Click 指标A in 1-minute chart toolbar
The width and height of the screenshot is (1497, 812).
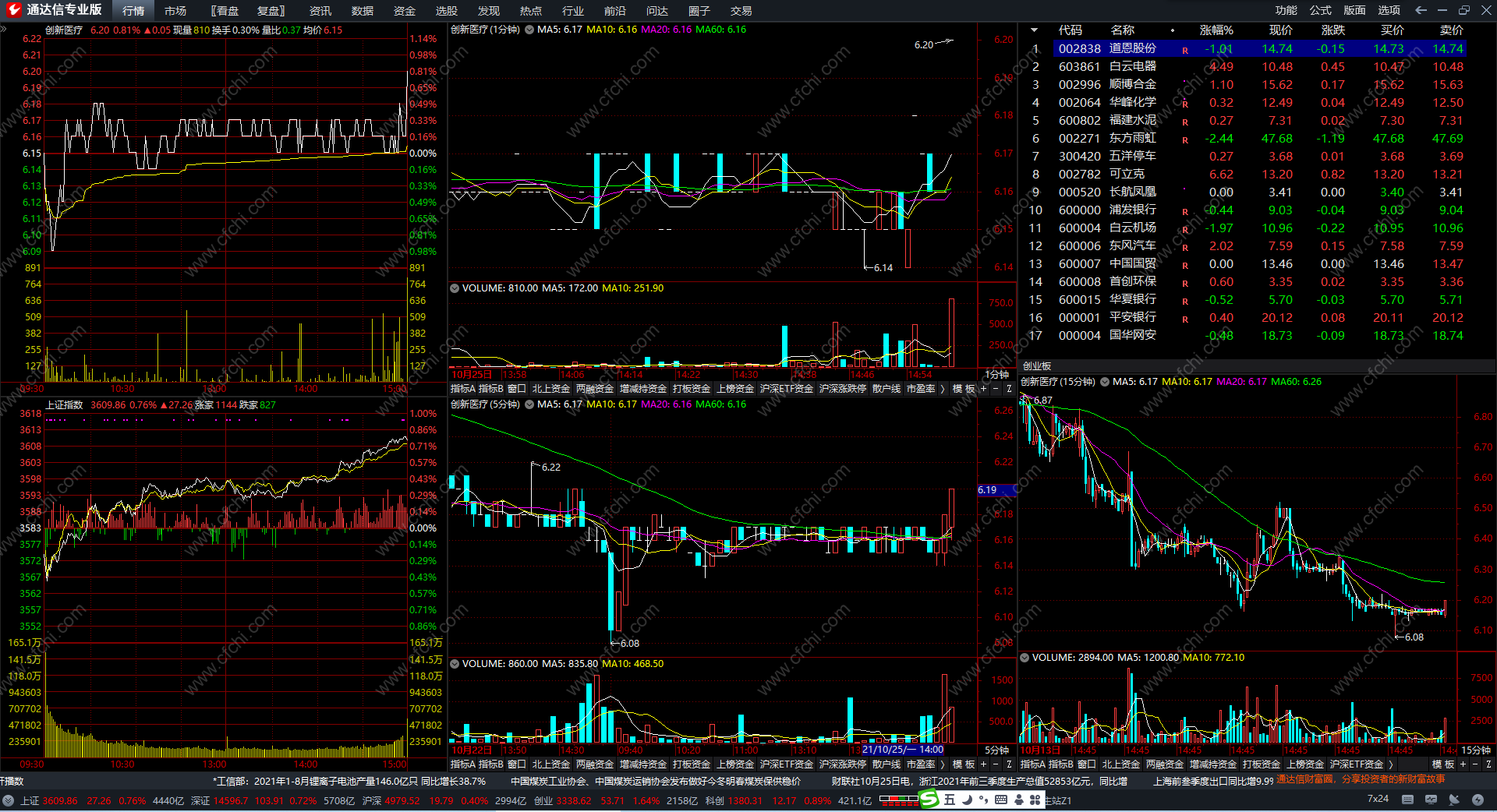pos(463,389)
